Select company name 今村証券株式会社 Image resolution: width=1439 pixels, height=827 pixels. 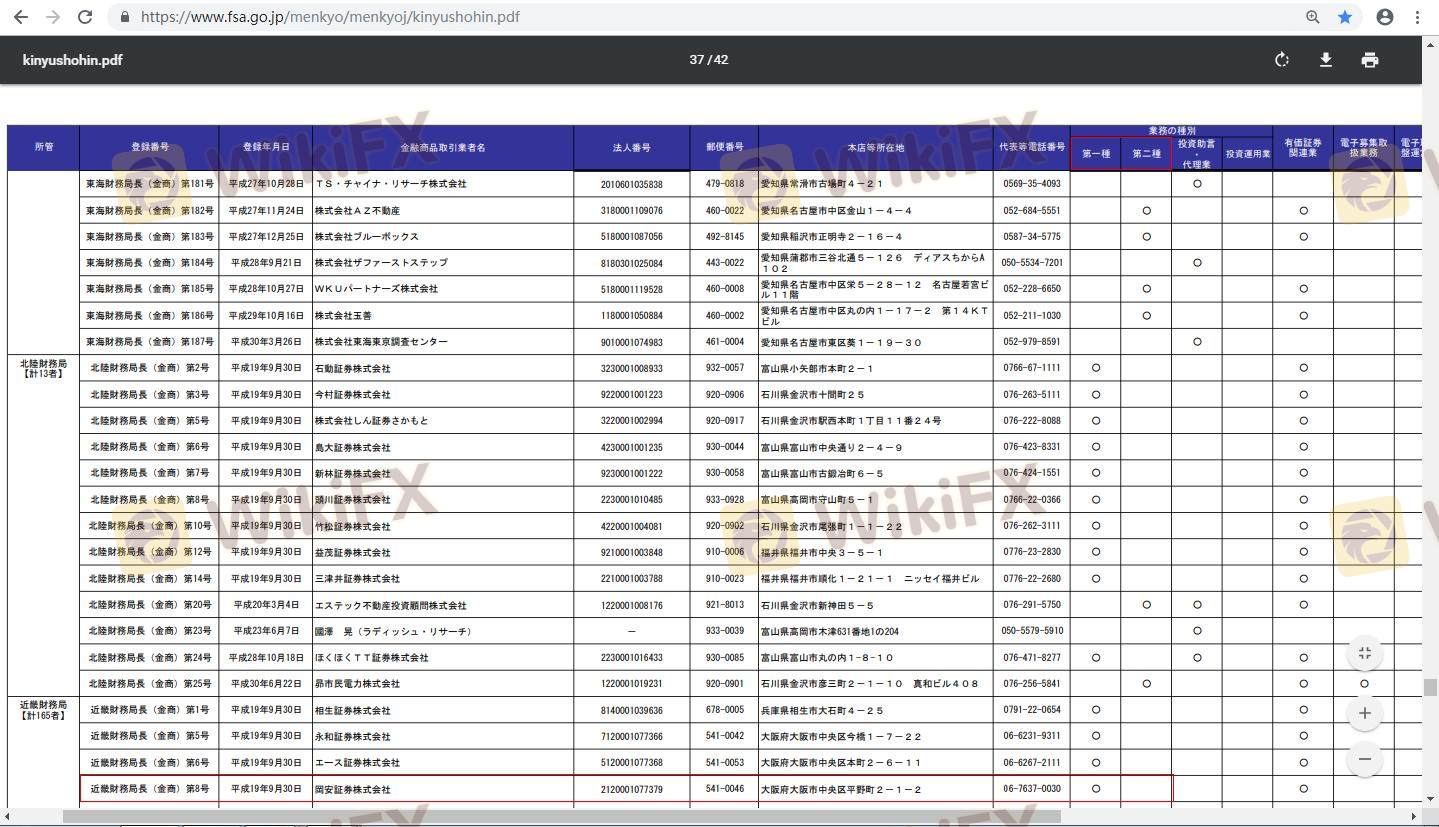click(x=352, y=395)
